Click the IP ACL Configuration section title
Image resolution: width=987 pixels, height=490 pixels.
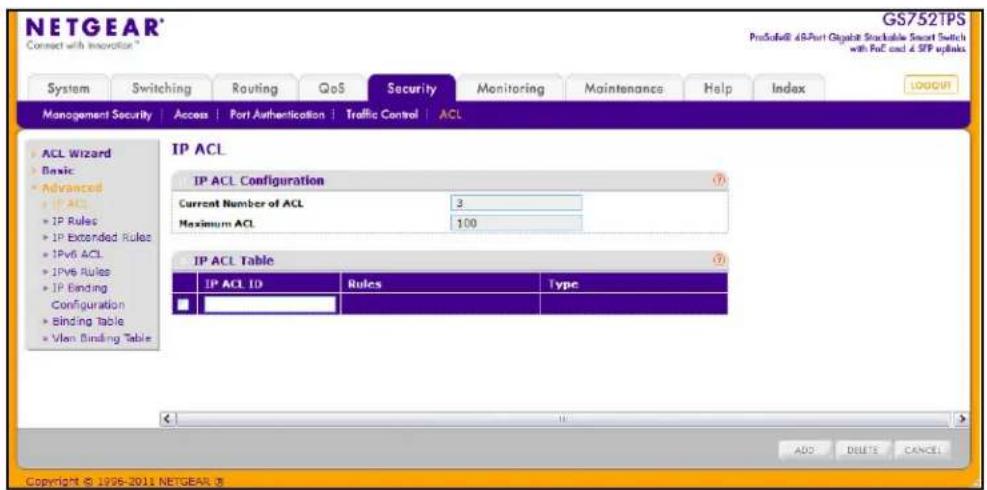[259, 181]
